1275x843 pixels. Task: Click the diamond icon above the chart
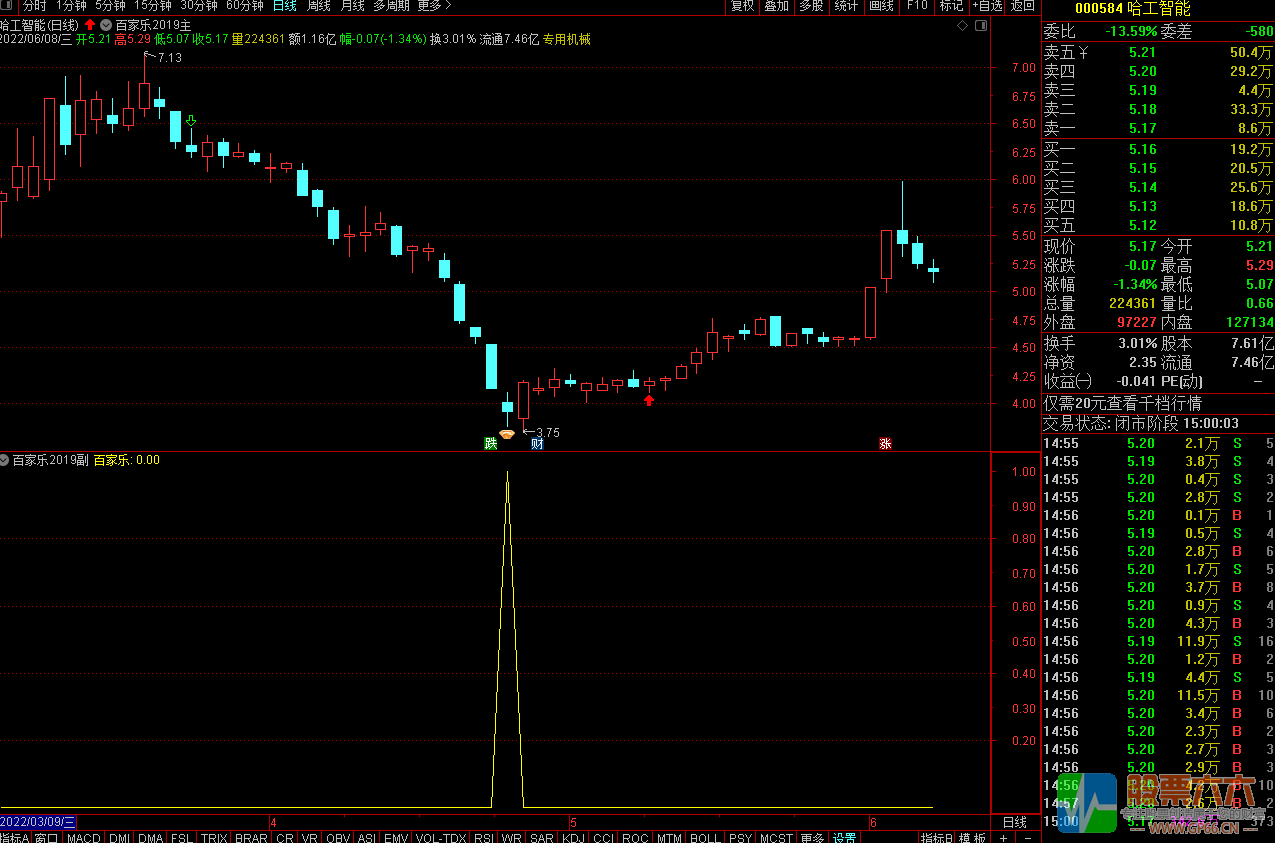coord(963,24)
